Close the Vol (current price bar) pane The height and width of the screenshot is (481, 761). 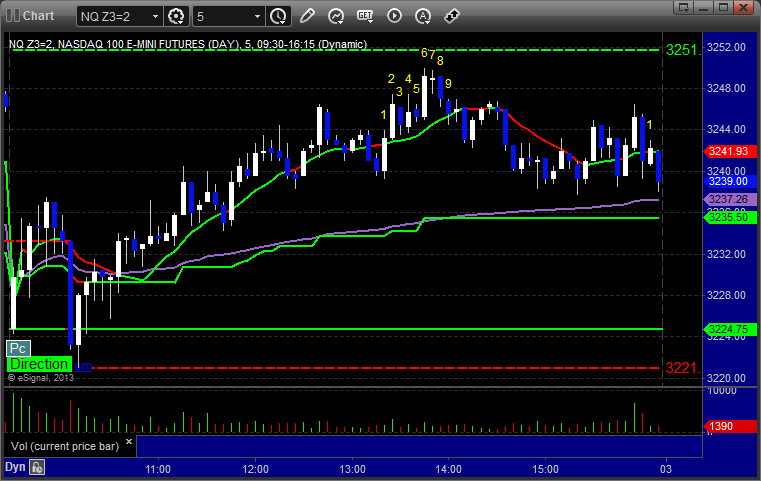[x=129, y=442]
